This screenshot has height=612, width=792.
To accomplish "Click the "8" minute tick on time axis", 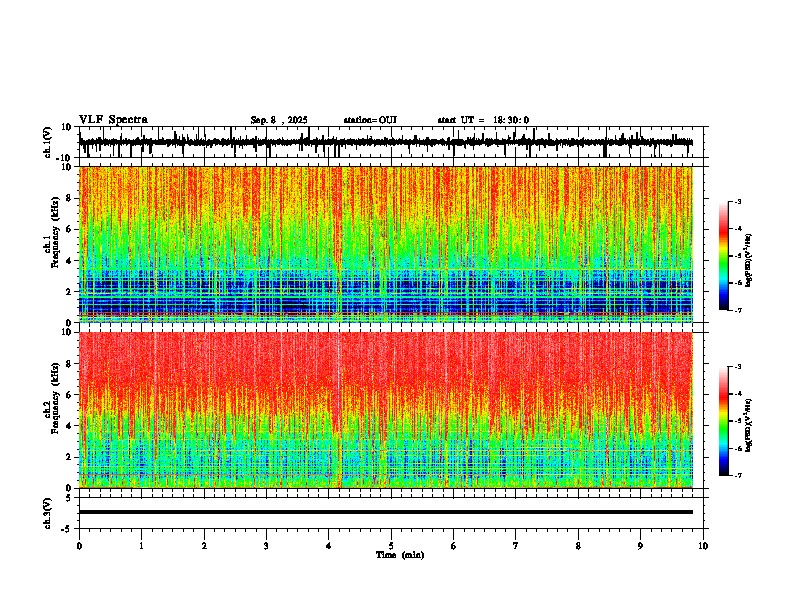I will click(x=578, y=546).
